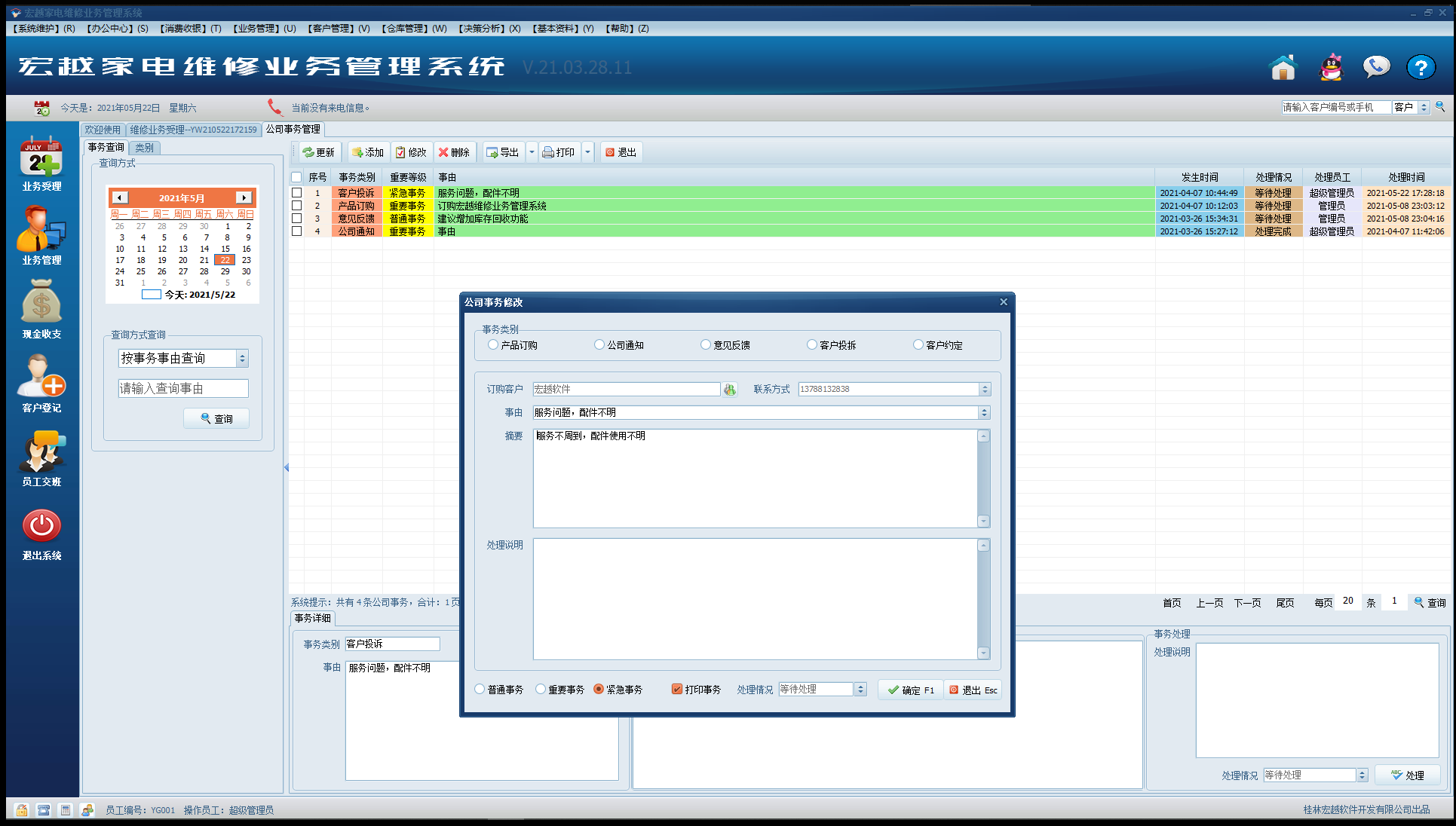Open 现金收支 money bag icon

41,303
